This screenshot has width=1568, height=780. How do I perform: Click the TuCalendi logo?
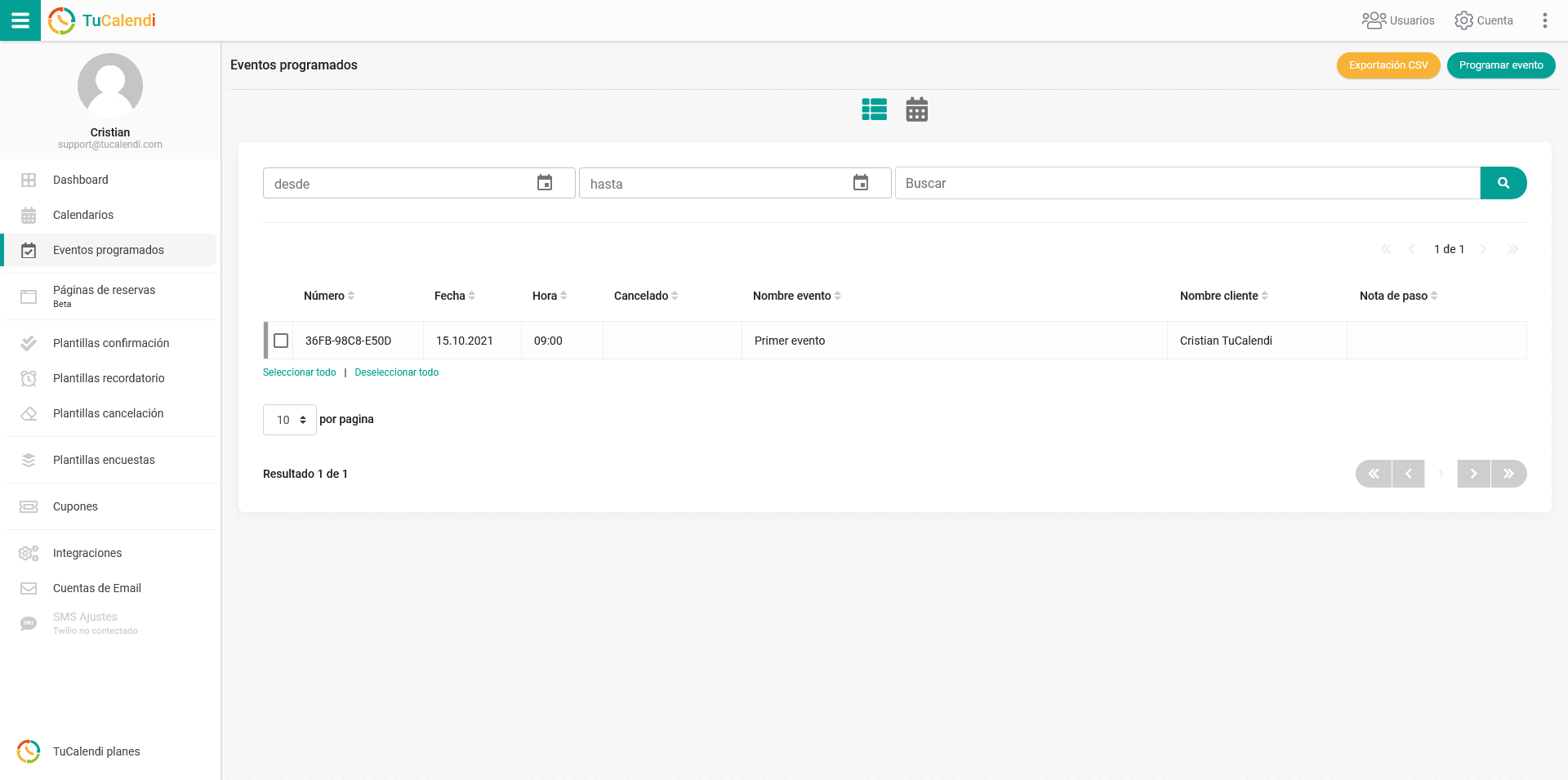(x=102, y=20)
